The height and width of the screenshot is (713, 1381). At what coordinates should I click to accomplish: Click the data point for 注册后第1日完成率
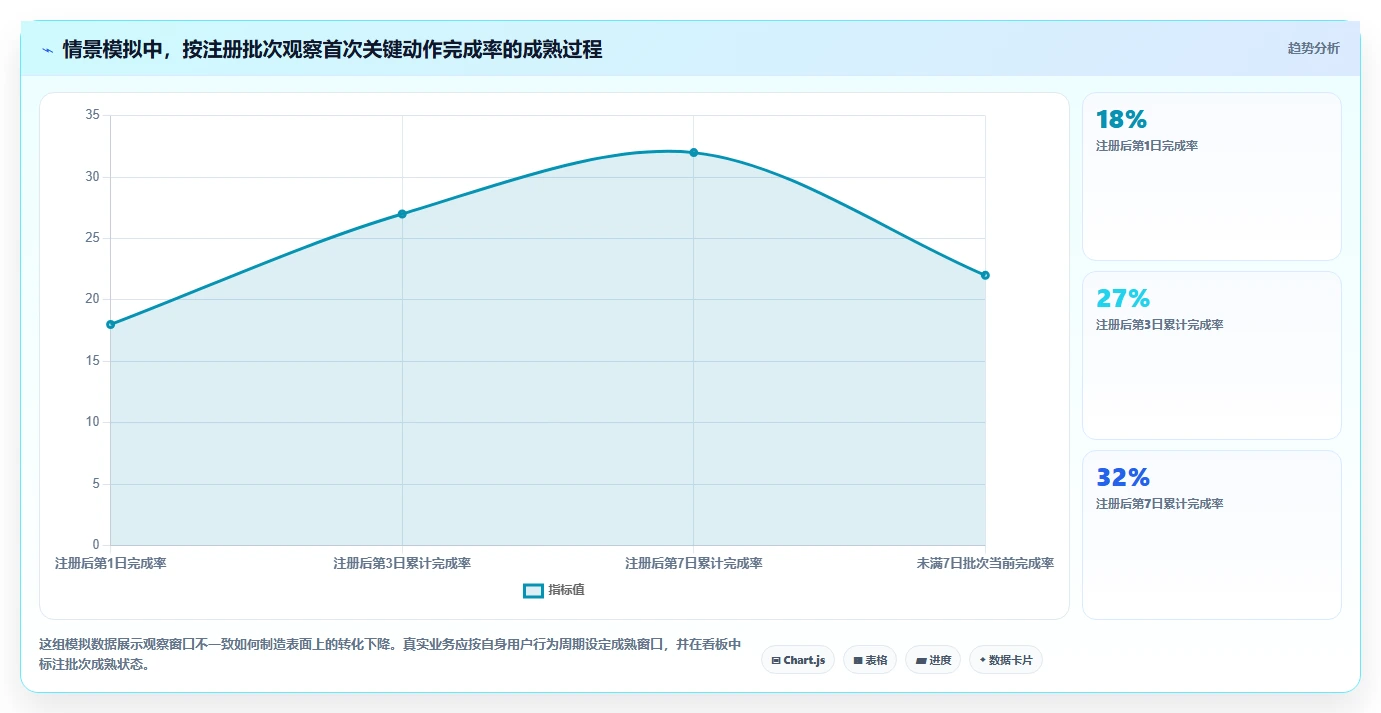click(111, 324)
